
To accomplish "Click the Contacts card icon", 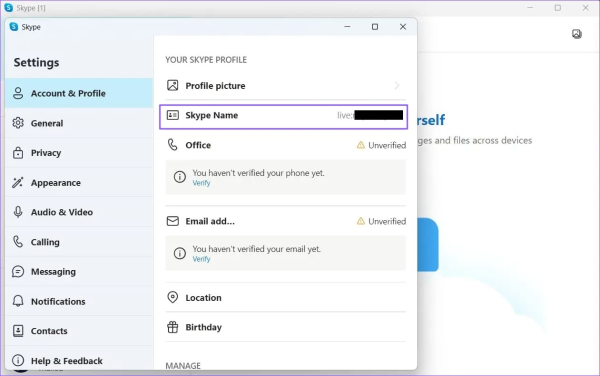I will 18,331.
